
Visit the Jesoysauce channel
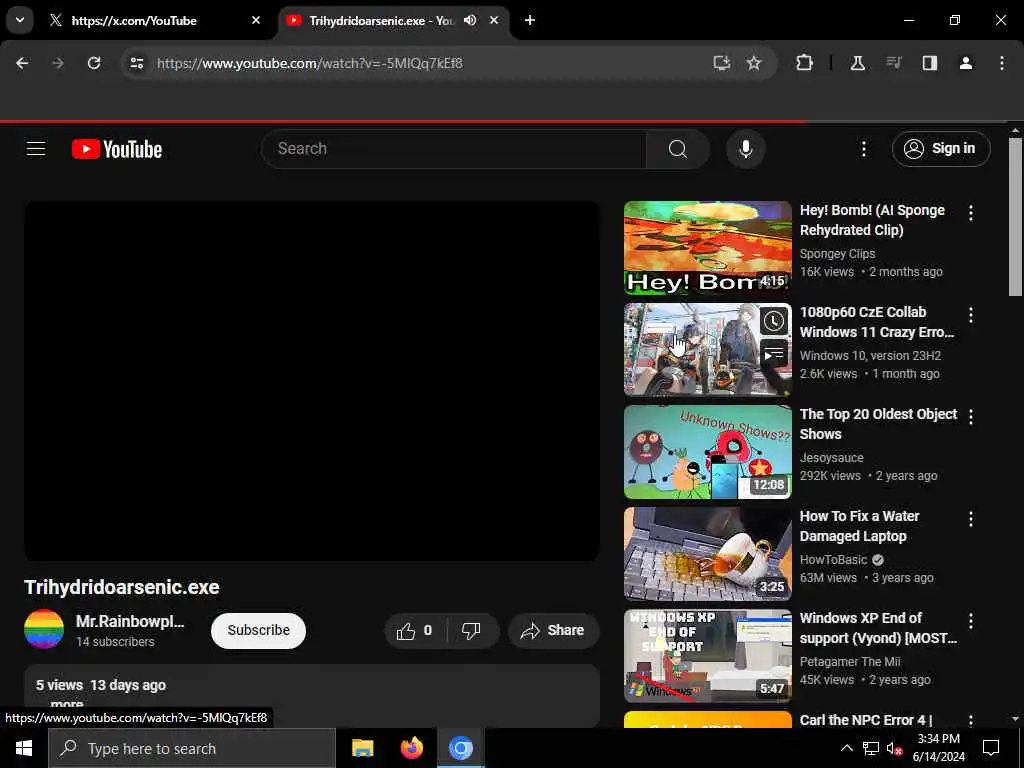[831, 458]
